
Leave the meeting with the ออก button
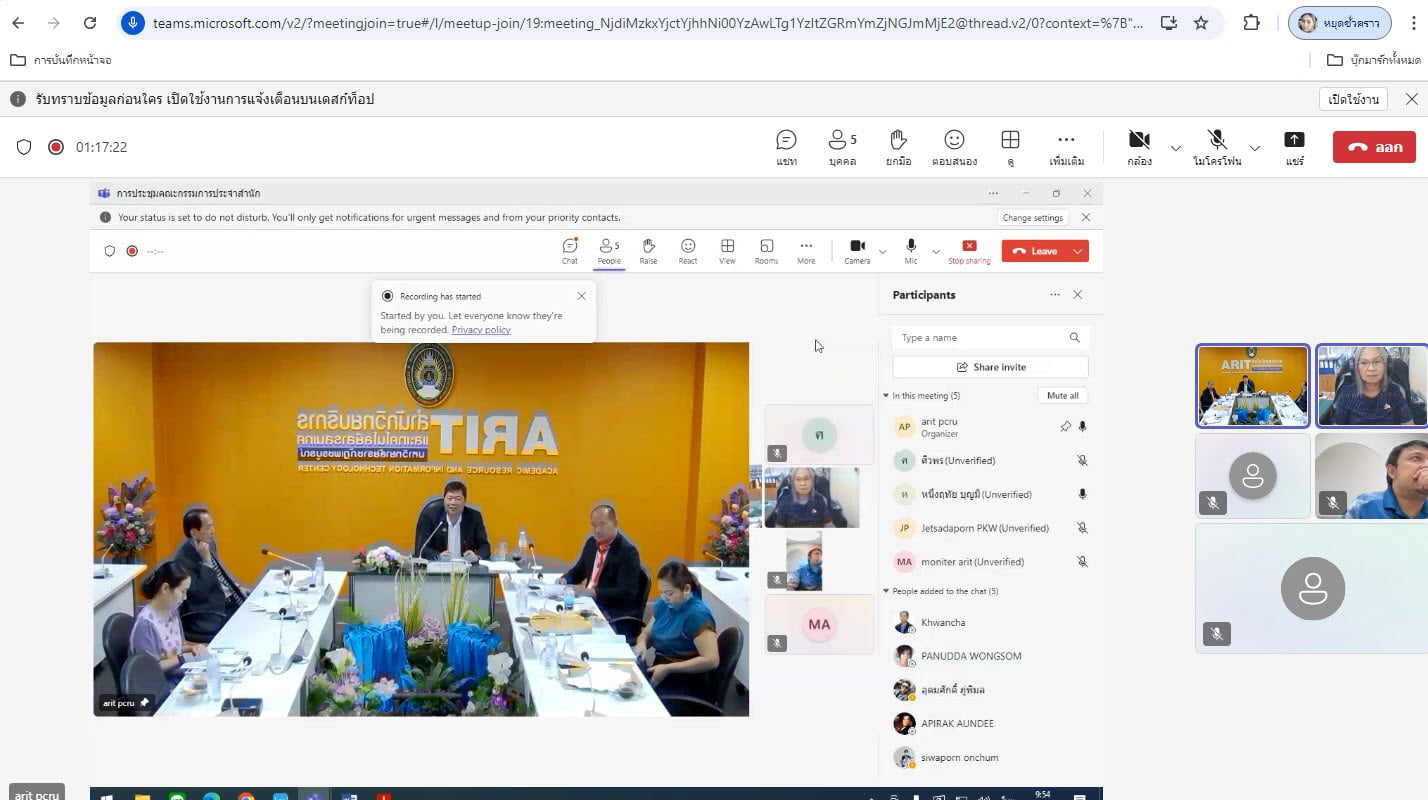(1374, 147)
